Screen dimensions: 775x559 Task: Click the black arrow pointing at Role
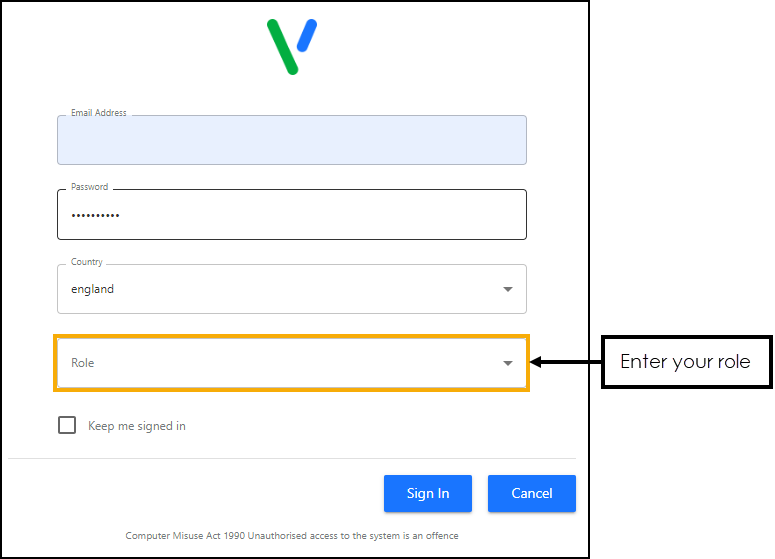(x=564, y=361)
